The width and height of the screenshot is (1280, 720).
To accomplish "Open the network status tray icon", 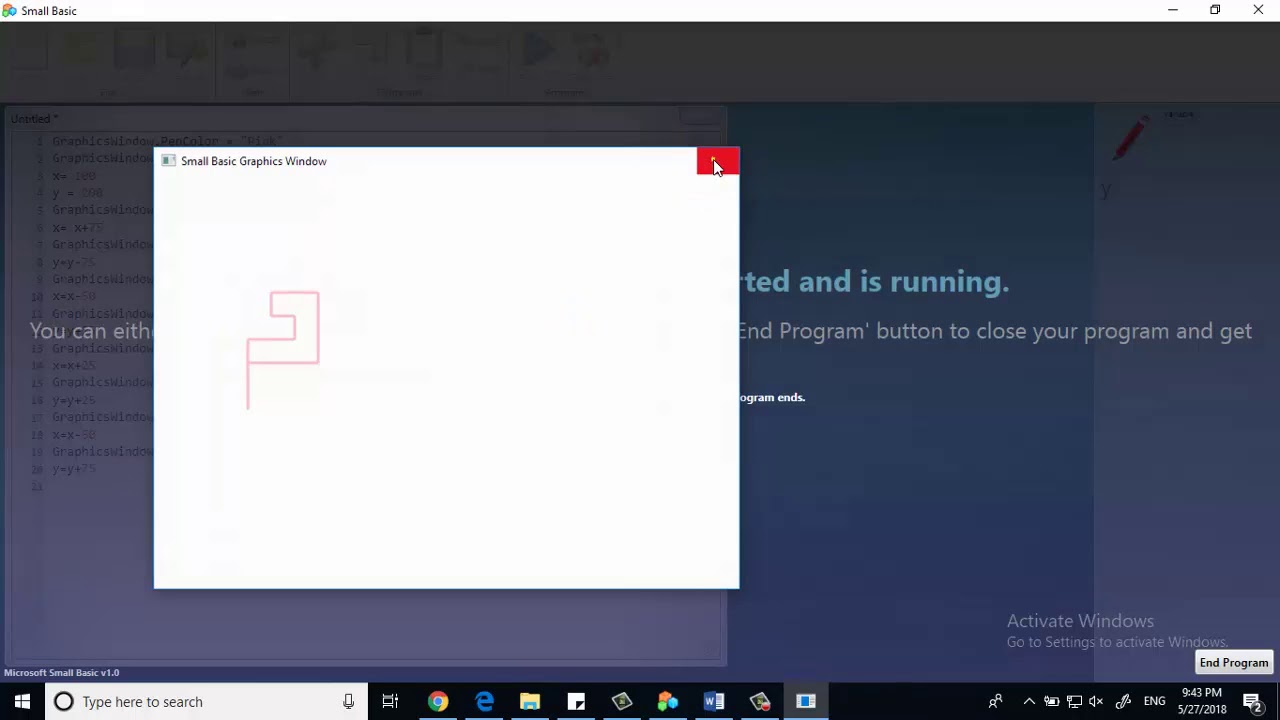I will point(1074,702).
